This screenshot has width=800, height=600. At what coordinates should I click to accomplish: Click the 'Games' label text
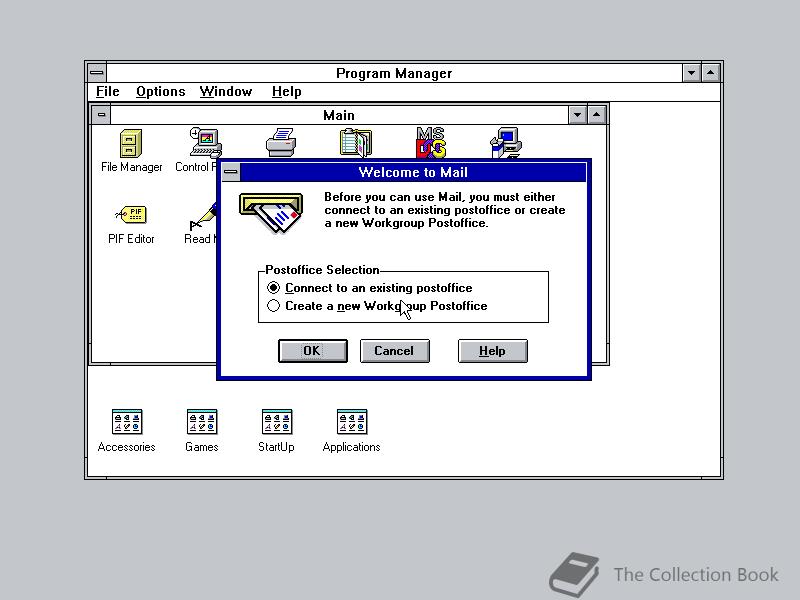[202, 447]
